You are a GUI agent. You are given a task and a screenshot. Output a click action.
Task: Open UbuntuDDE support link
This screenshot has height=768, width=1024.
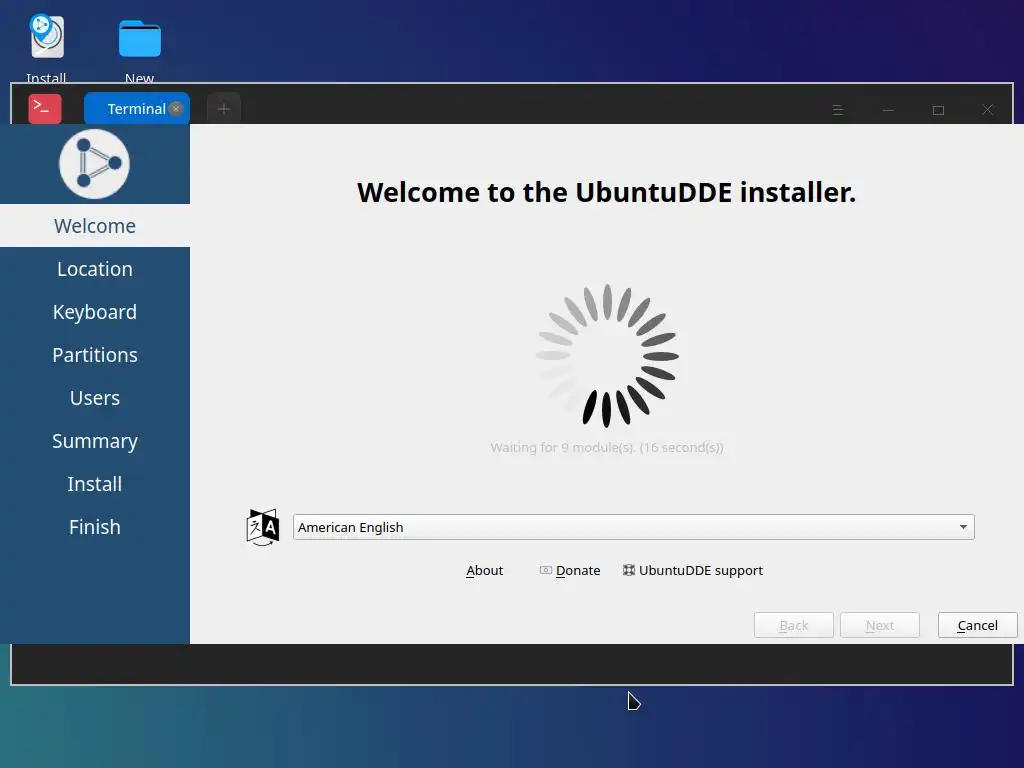pos(692,570)
